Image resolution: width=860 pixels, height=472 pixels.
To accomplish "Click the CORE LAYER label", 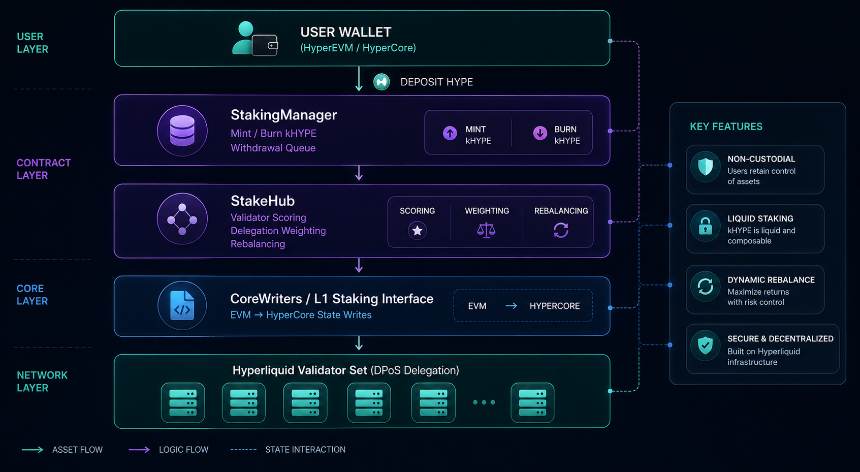I will click(x=32, y=294).
